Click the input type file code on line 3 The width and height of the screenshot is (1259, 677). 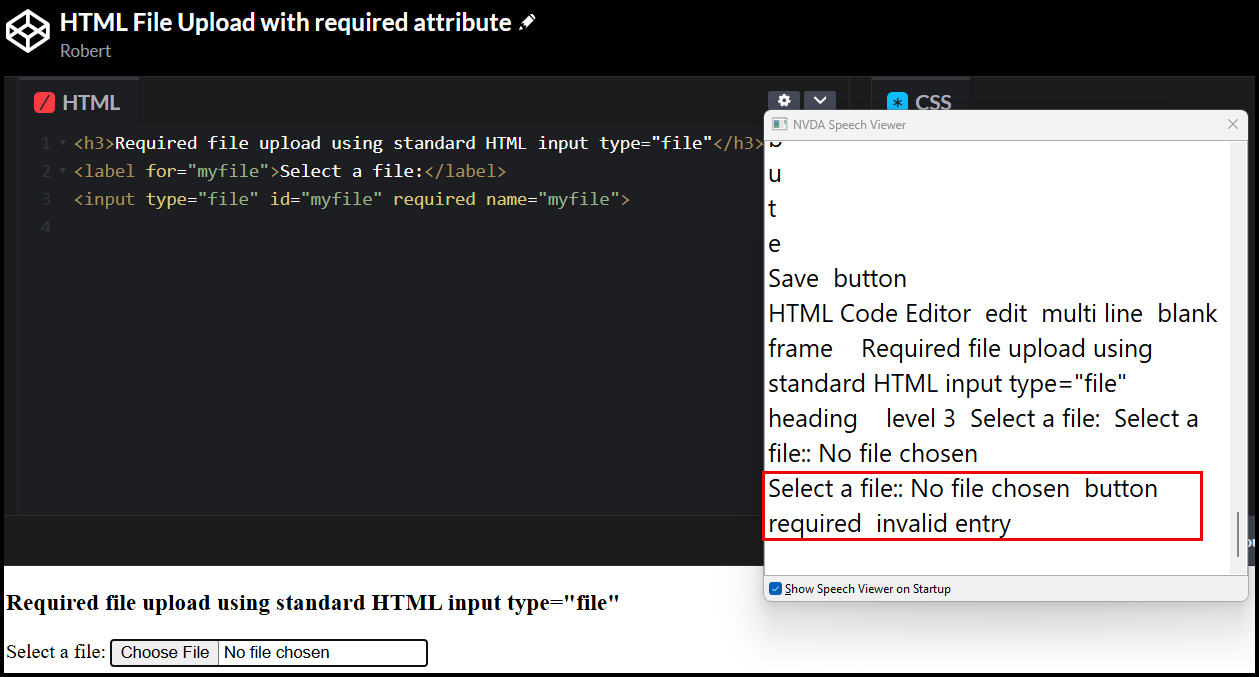pyautogui.click(x=352, y=199)
